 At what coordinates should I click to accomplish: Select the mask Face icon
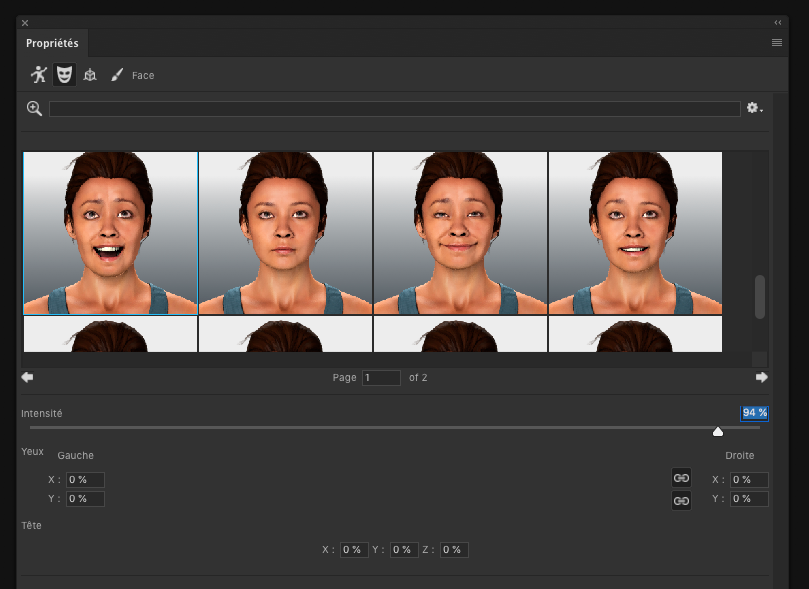[x=64, y=75]
